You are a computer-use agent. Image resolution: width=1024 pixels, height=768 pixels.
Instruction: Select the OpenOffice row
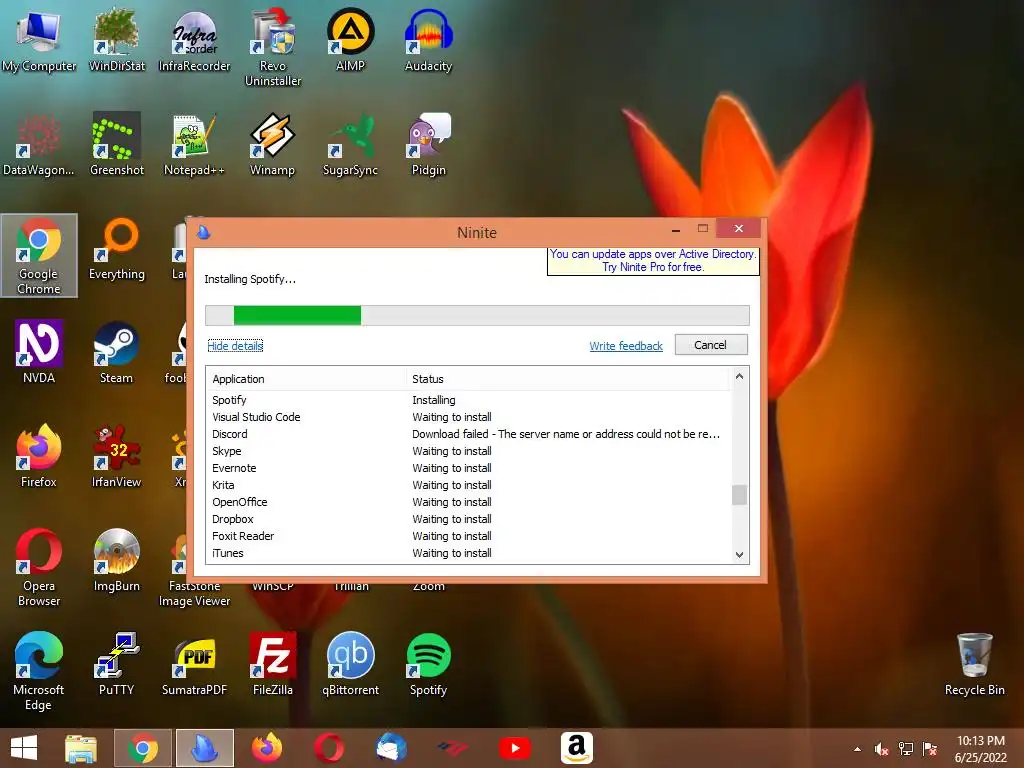tap(468, 502)
